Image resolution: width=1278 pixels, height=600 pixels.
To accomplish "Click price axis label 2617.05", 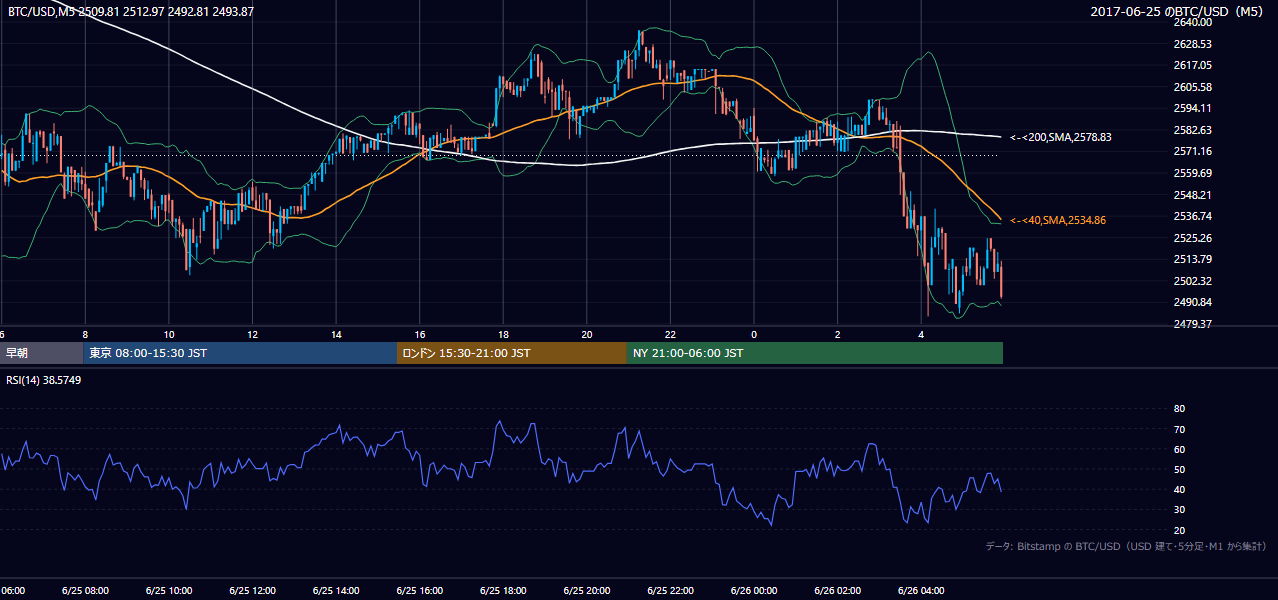I will [x=1192, y=65].
